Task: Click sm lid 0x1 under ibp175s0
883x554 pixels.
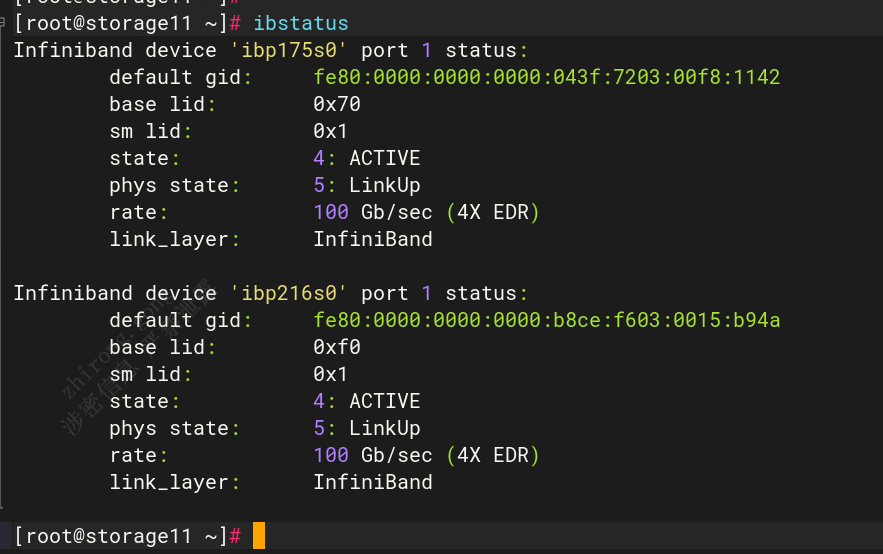Action: coord(331,131)
